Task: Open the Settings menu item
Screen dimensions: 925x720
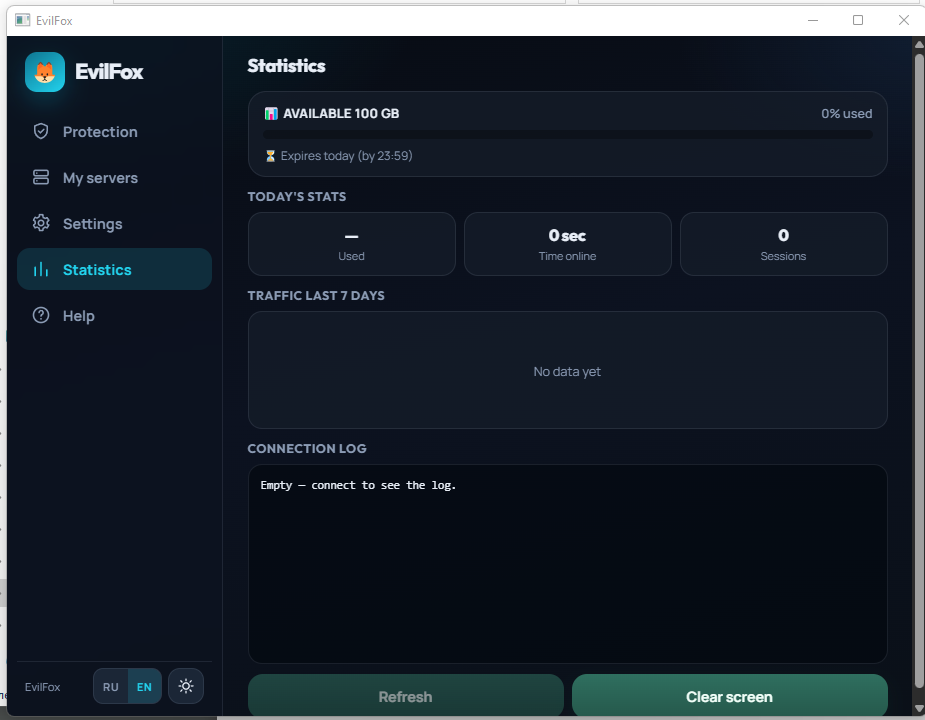Action: click(x=114, y=224)
